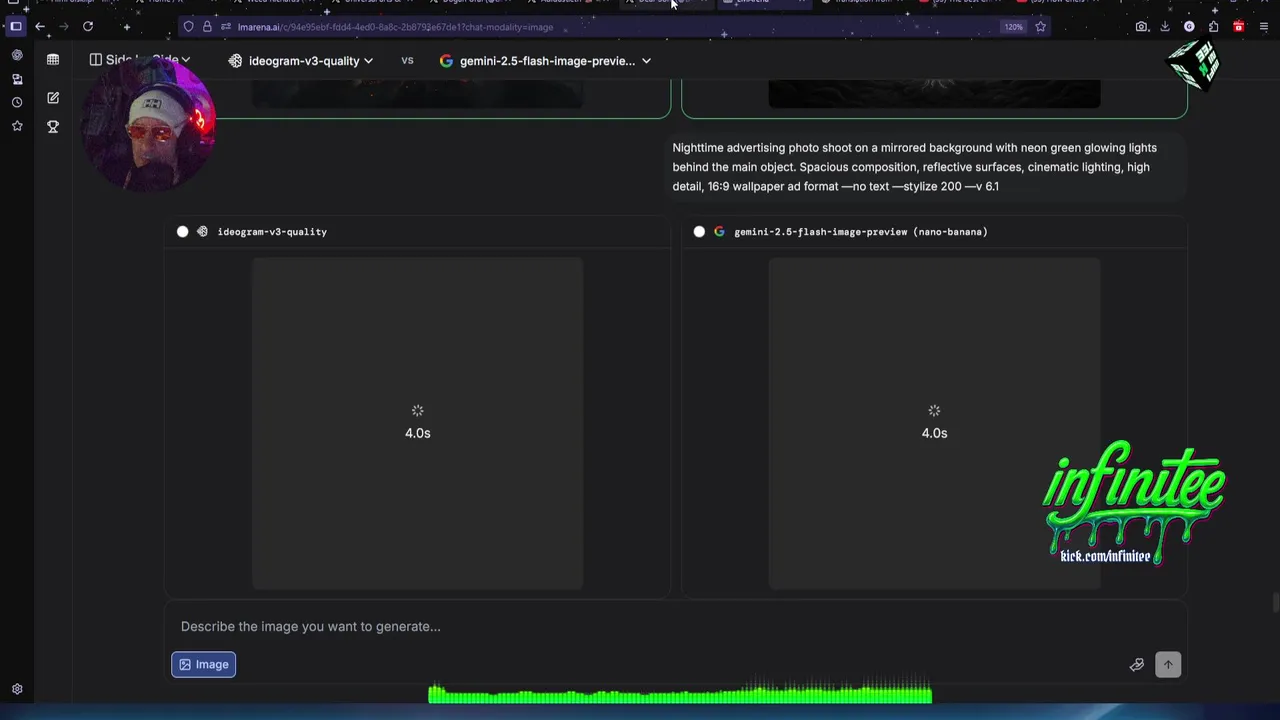The image size is (1280, 720).
Task: Open the synced tabs icon in sidebar
Action: tap(17, 79)
